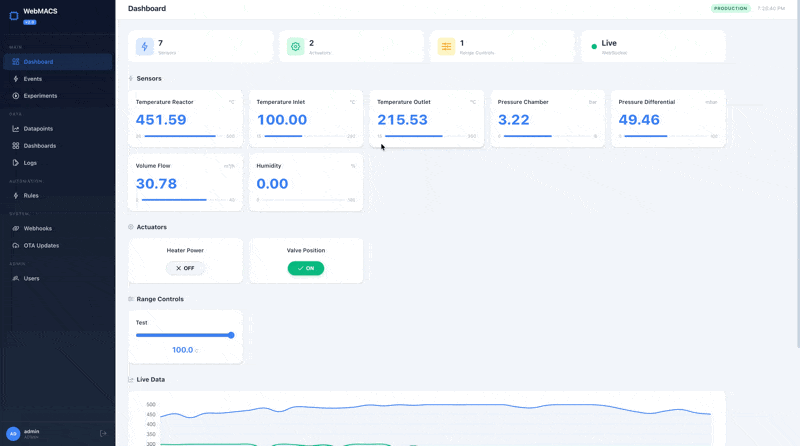The height and width of the screenshot is (446, 800).
Task: Click the Dashboard grid icon in sidebar
Action: point(16,62)
